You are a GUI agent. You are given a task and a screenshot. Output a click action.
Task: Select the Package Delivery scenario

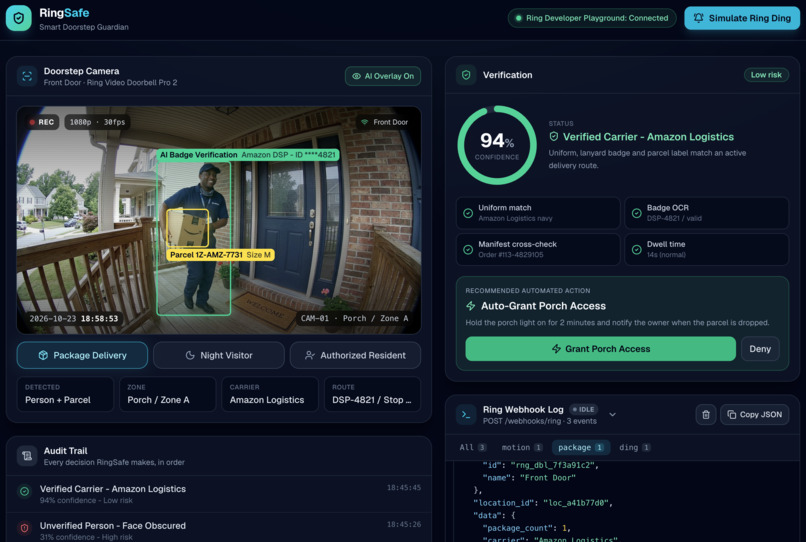(x=82, y=355)
